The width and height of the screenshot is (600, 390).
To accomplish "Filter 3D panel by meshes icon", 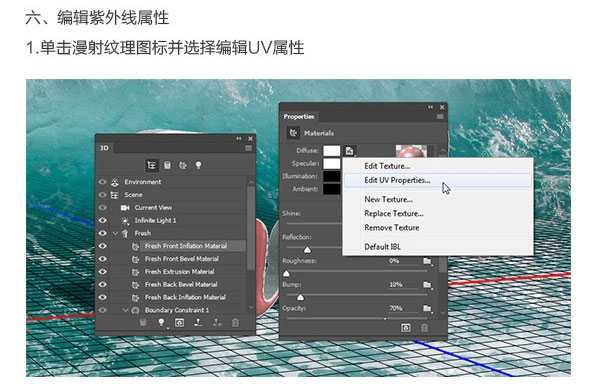I will (167, 165).
